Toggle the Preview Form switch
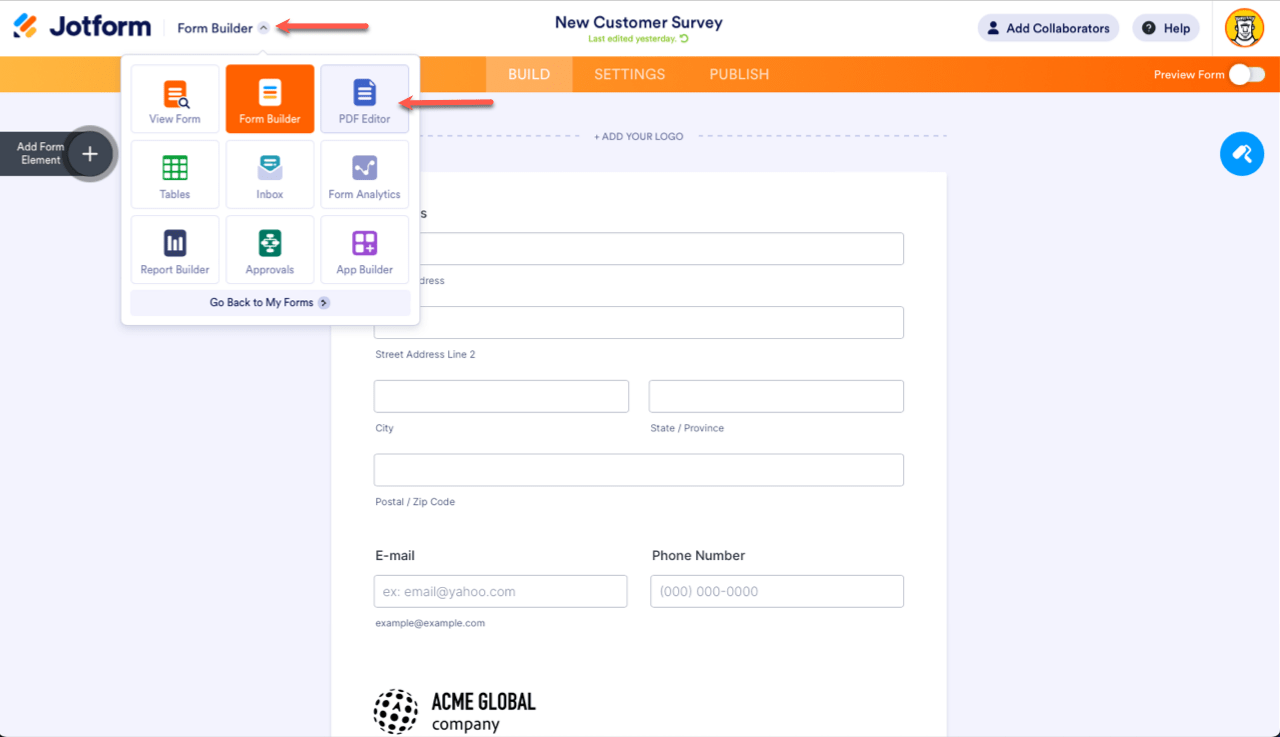 tap(1247, 74)
